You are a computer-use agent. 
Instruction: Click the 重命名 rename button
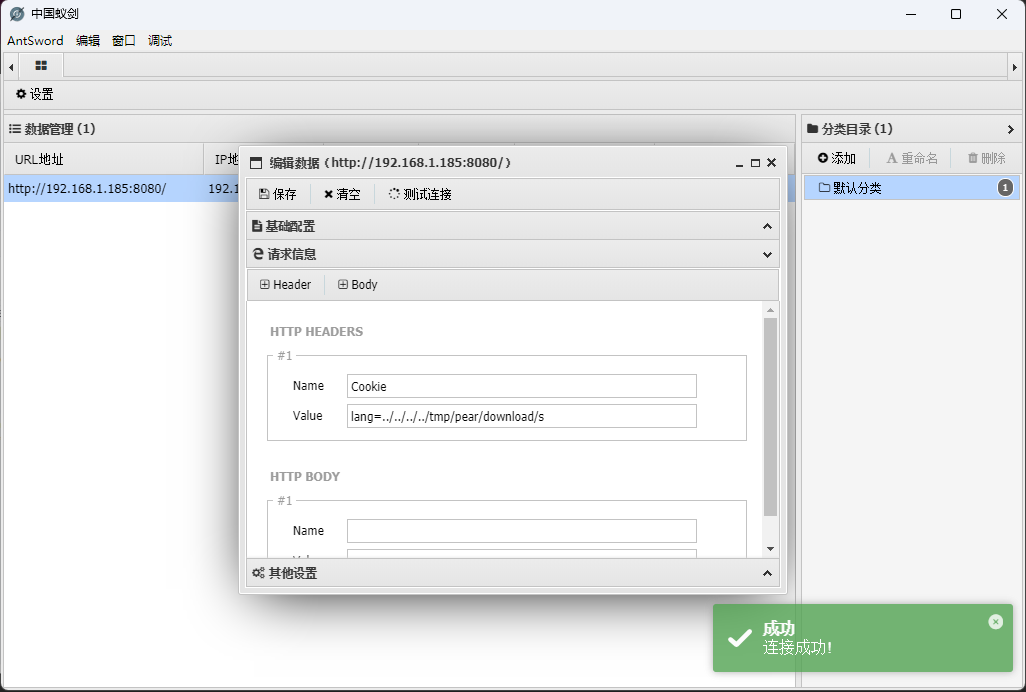pos(911,158)
